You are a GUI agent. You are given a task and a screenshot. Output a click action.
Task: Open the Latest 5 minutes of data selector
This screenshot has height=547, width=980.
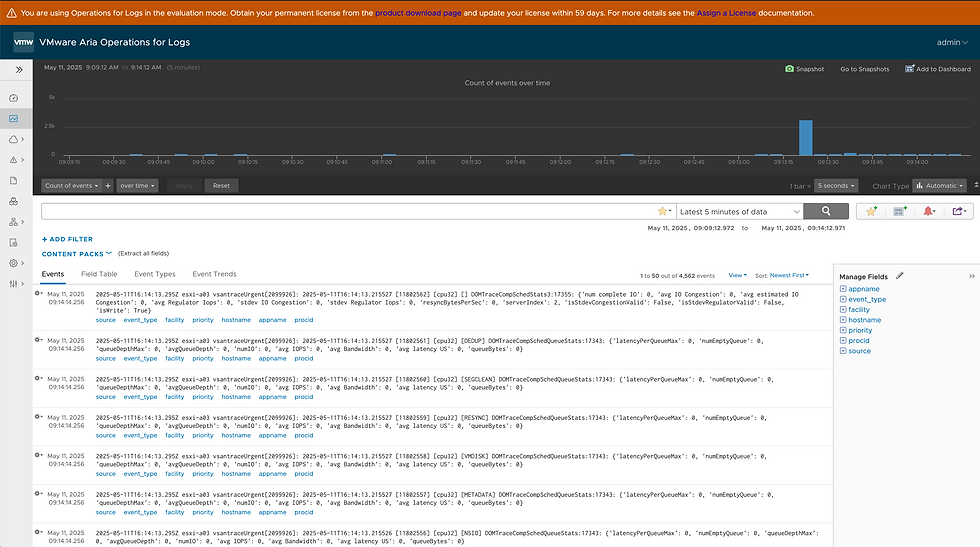740,211
